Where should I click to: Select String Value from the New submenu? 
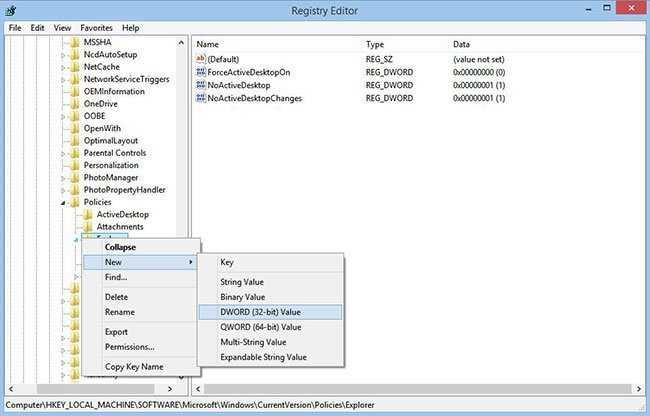pos(271,282)
